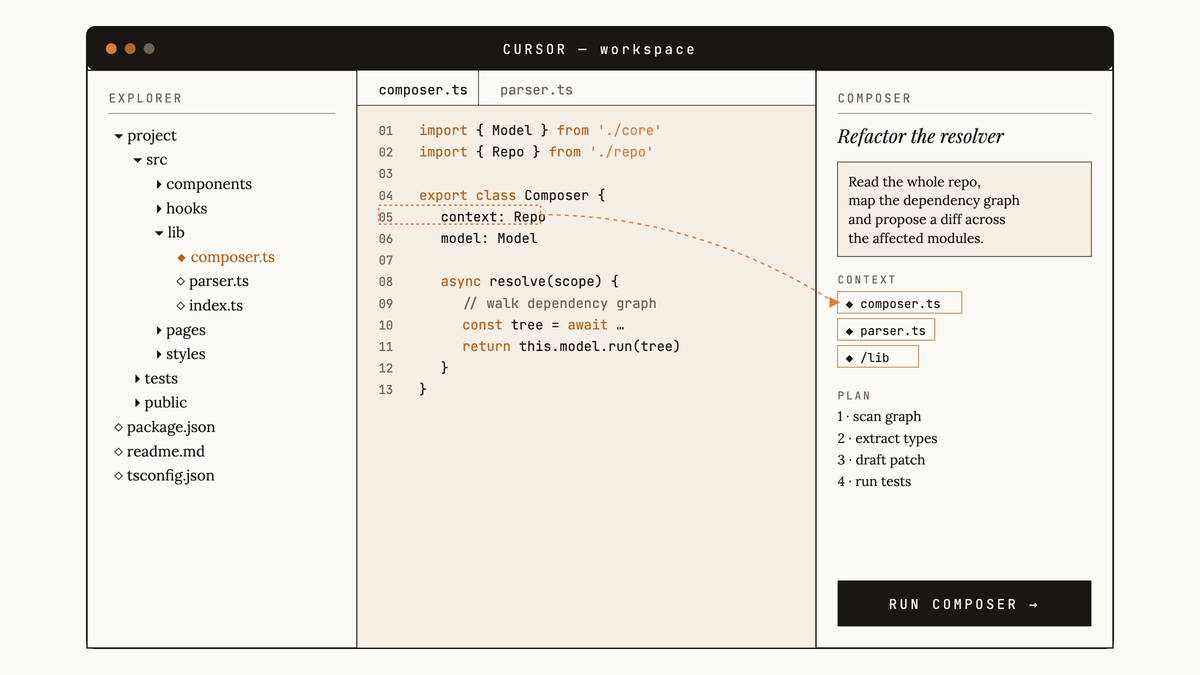Click plan step '4 · run tests'
Screen dimensions: 1200x675
[x=875, y=482]
